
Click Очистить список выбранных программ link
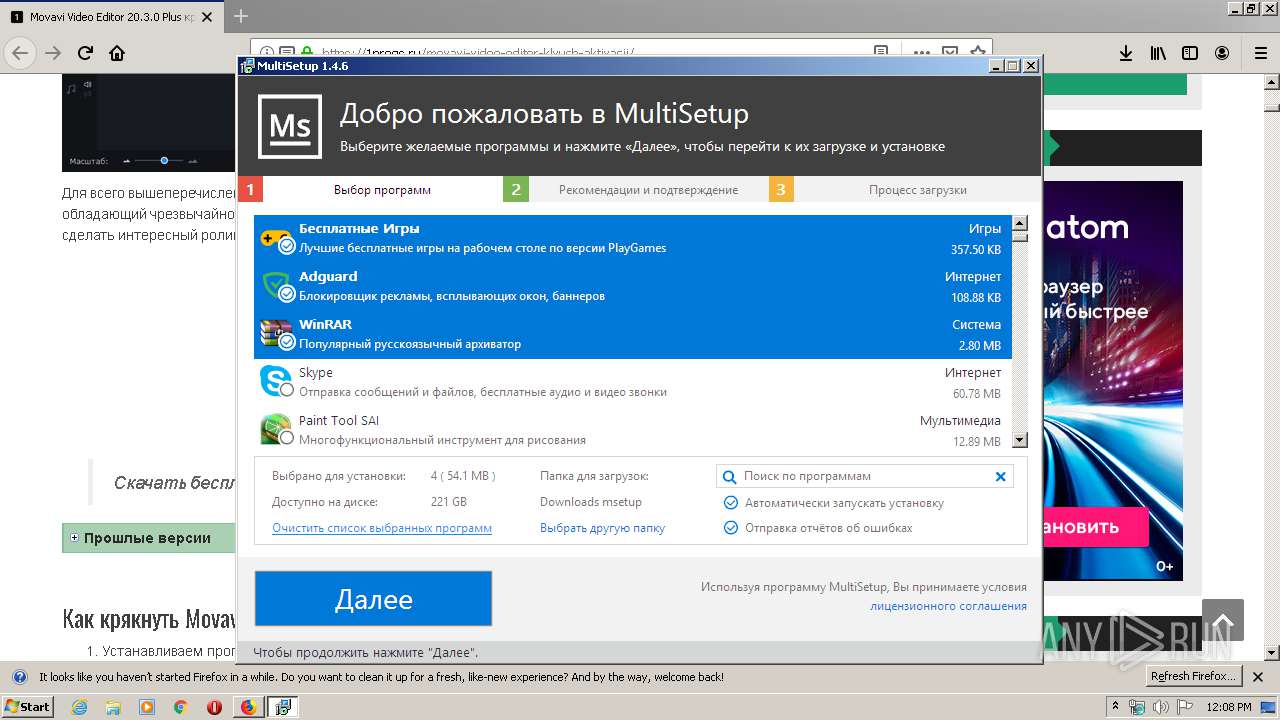[x=382, y=528]
